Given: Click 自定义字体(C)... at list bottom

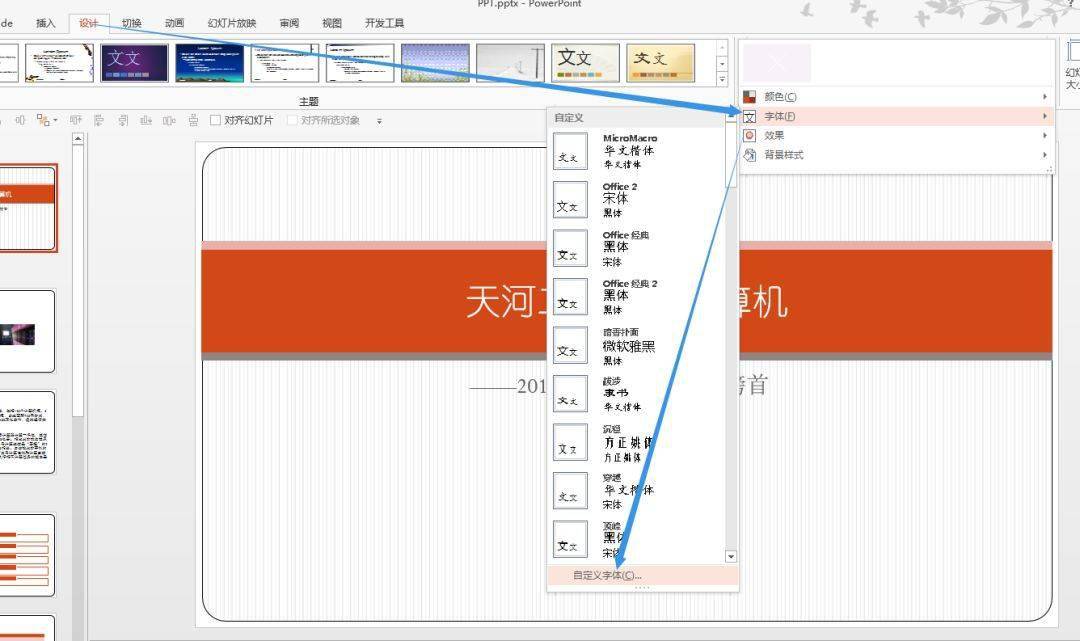Looking at the screenshot, I should click(x=643, y=575).
